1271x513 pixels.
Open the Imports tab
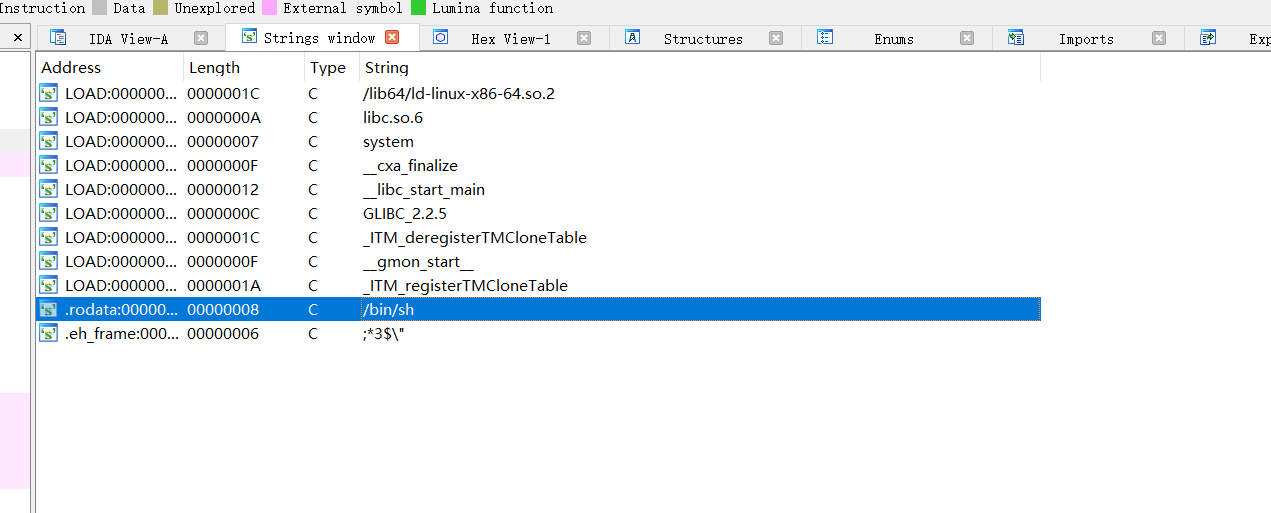1086,39
